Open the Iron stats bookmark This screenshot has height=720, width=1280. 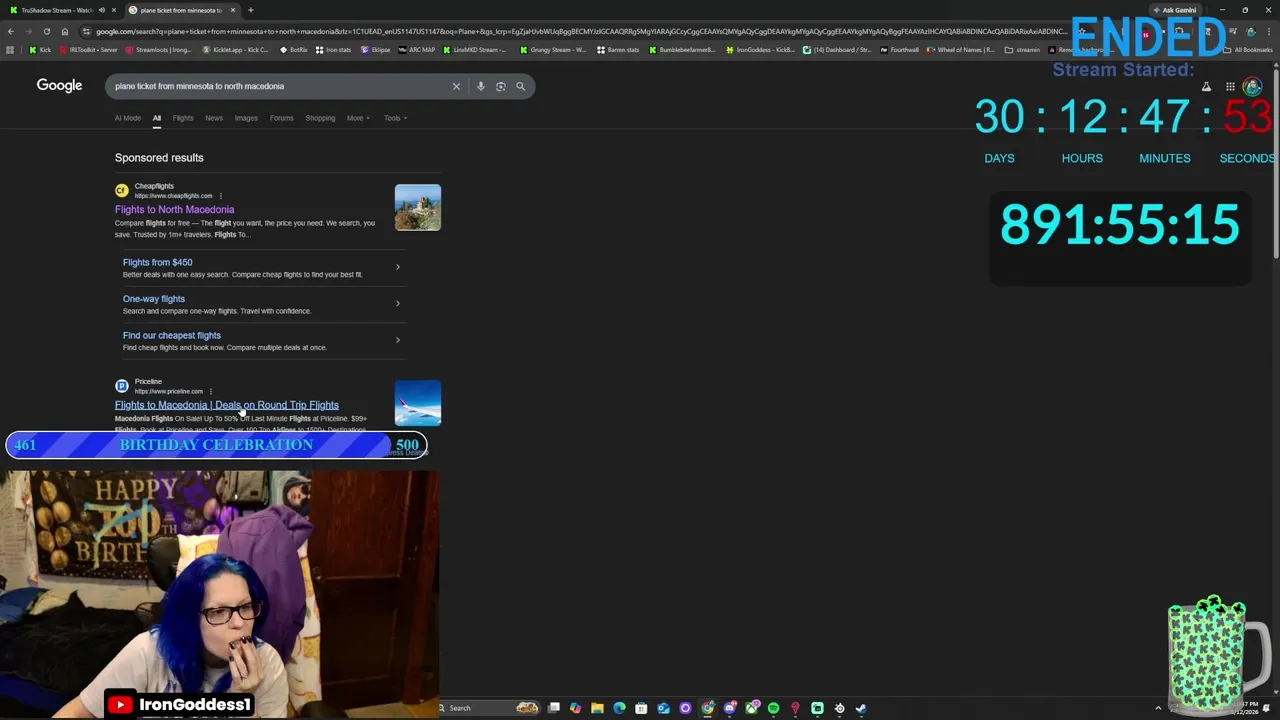pyautogui.click(x=333, y=49)
